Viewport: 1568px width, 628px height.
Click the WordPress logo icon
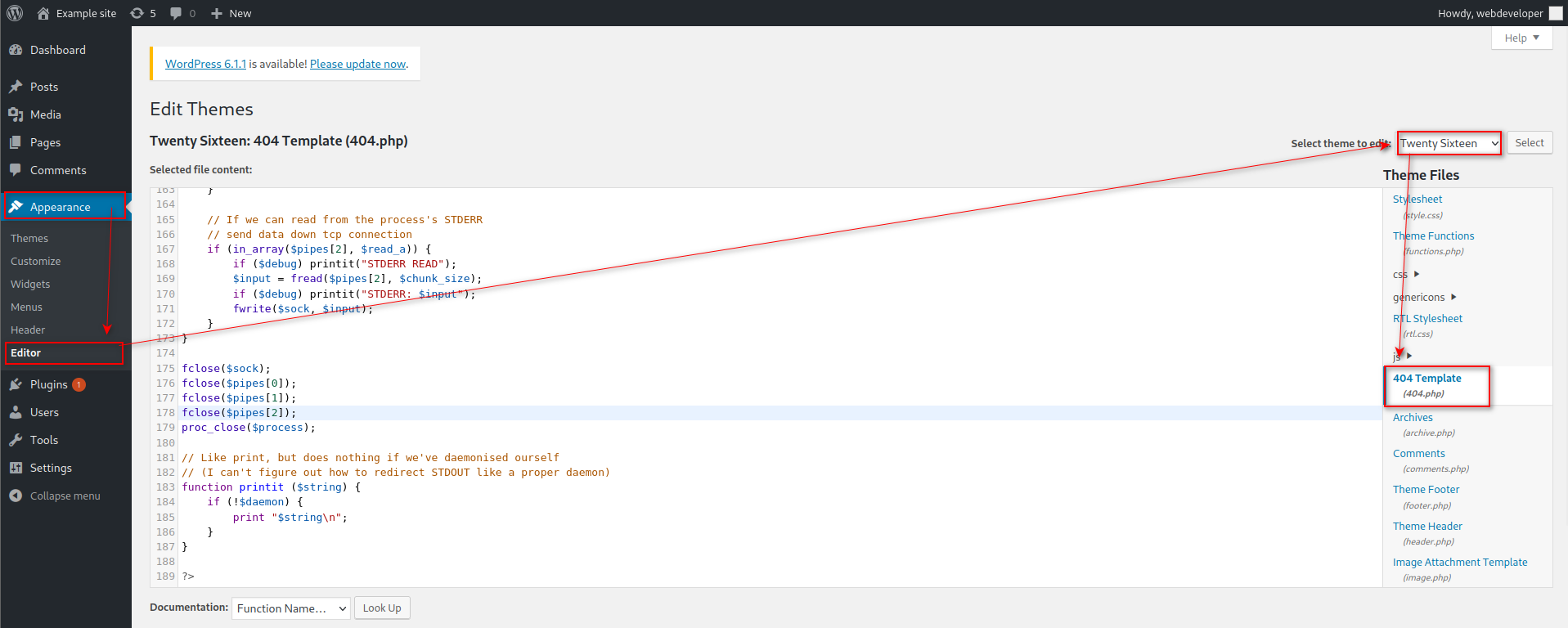(15, 13)
